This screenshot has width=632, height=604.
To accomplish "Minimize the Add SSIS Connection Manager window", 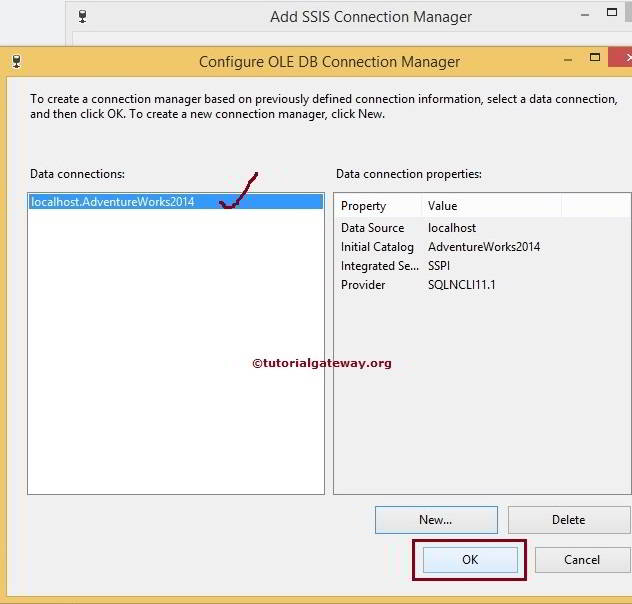I will tap(585, 15).
